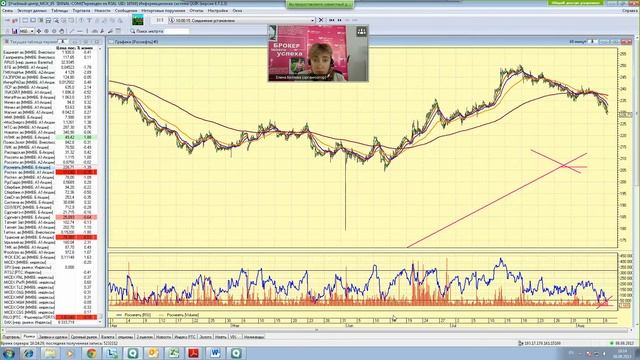The height and width of the screenshot is (360, 640).
Task: Switch to the Нефть tab
Action: coord(220,337)
